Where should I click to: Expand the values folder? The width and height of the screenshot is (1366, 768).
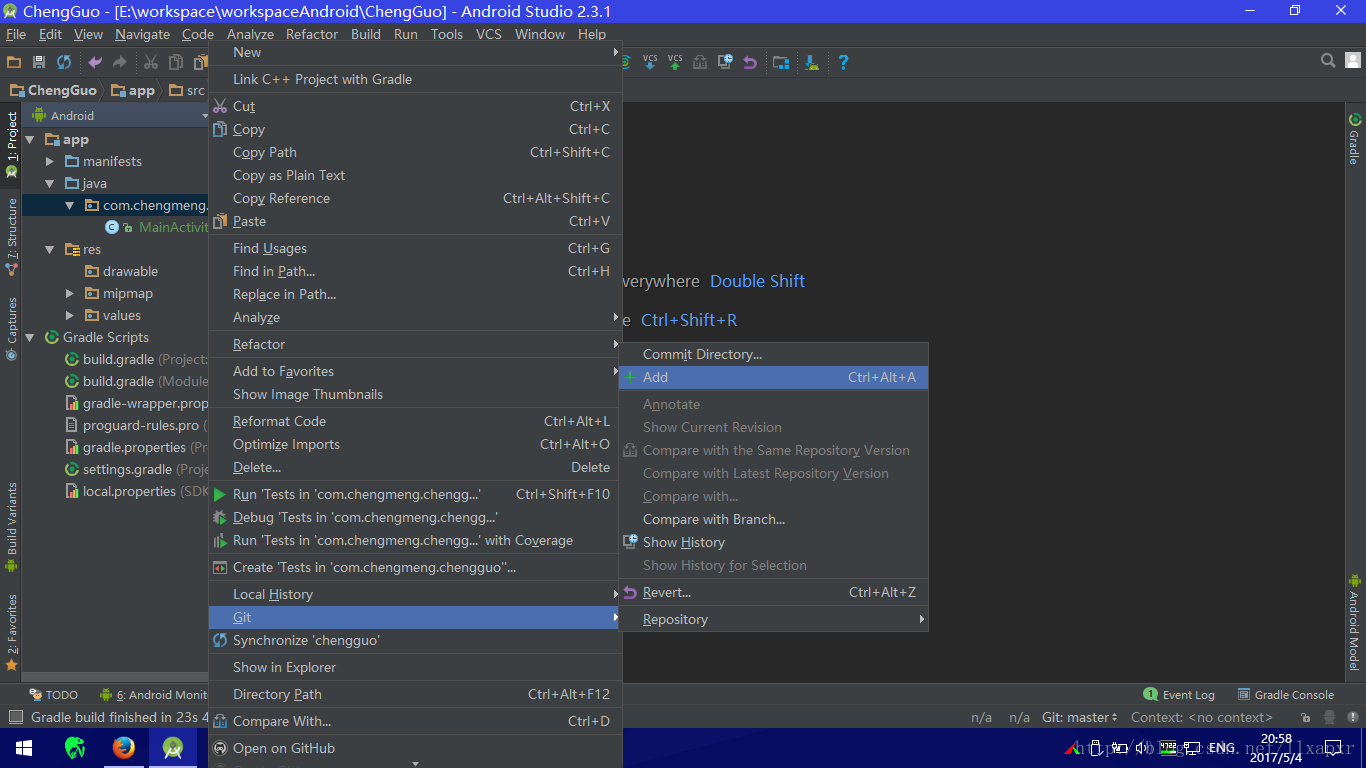(x=70, y=316)
